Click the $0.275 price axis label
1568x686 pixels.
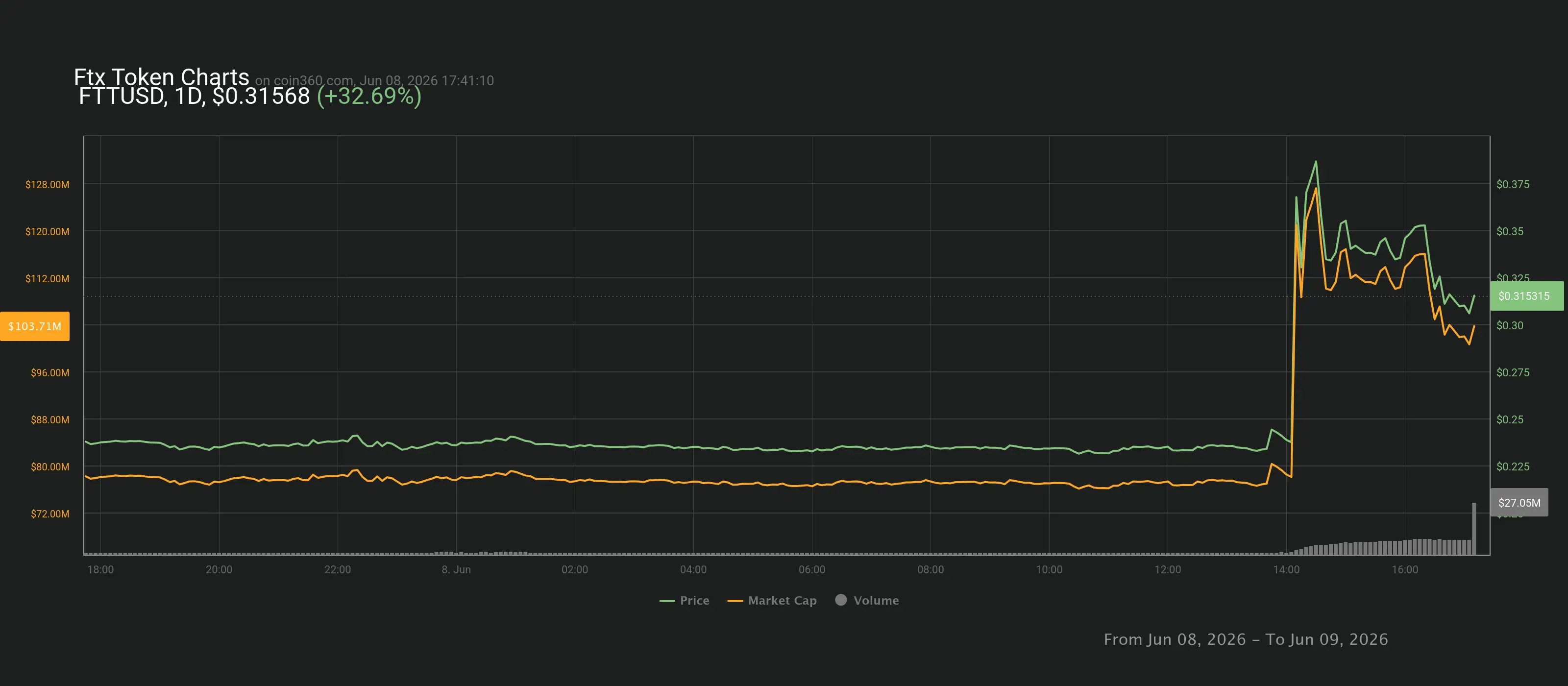1513,372
